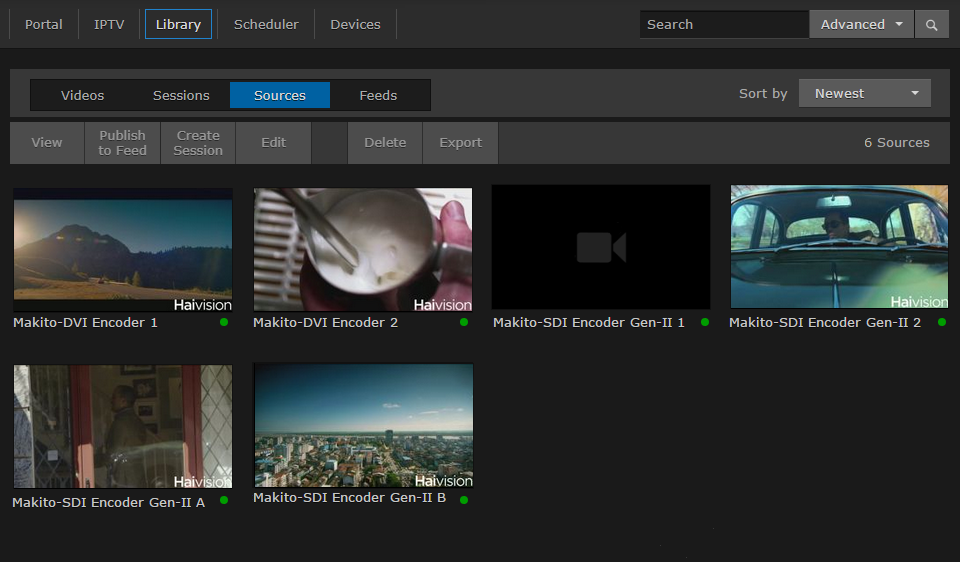
Task: Click the Create Session button
Action: [x=198, y=143]
